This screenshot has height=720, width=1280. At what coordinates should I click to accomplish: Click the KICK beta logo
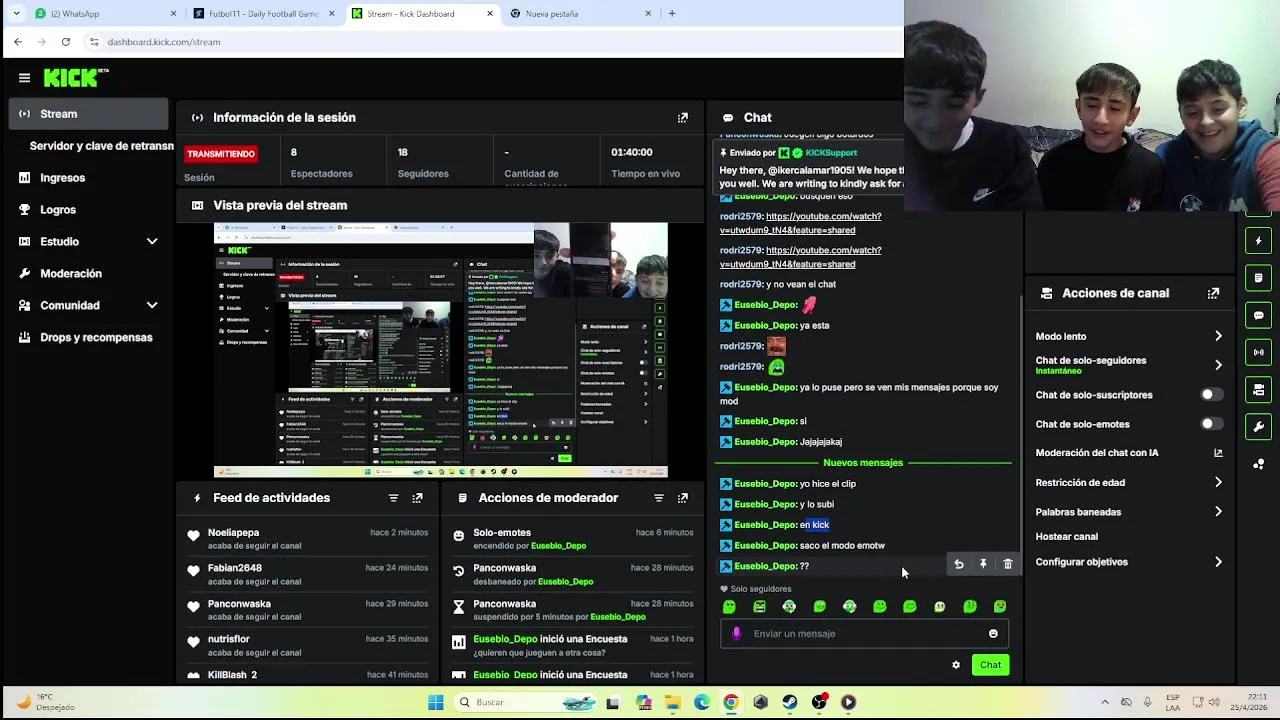pos(76,77)
